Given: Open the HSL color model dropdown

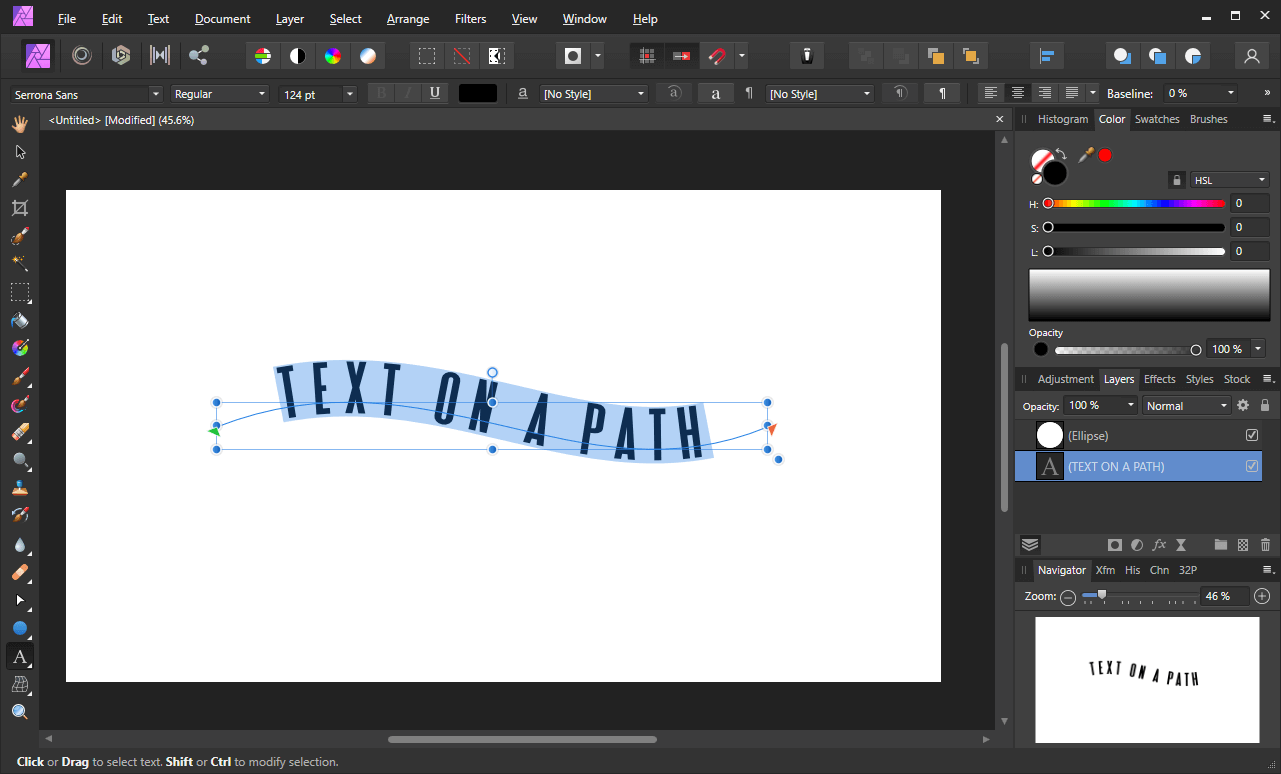Looking at the screenshot, I should 1230,180.
